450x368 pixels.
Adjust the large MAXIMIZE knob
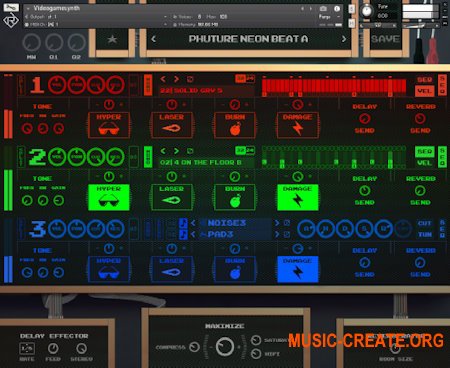click(x=225, y=346)
